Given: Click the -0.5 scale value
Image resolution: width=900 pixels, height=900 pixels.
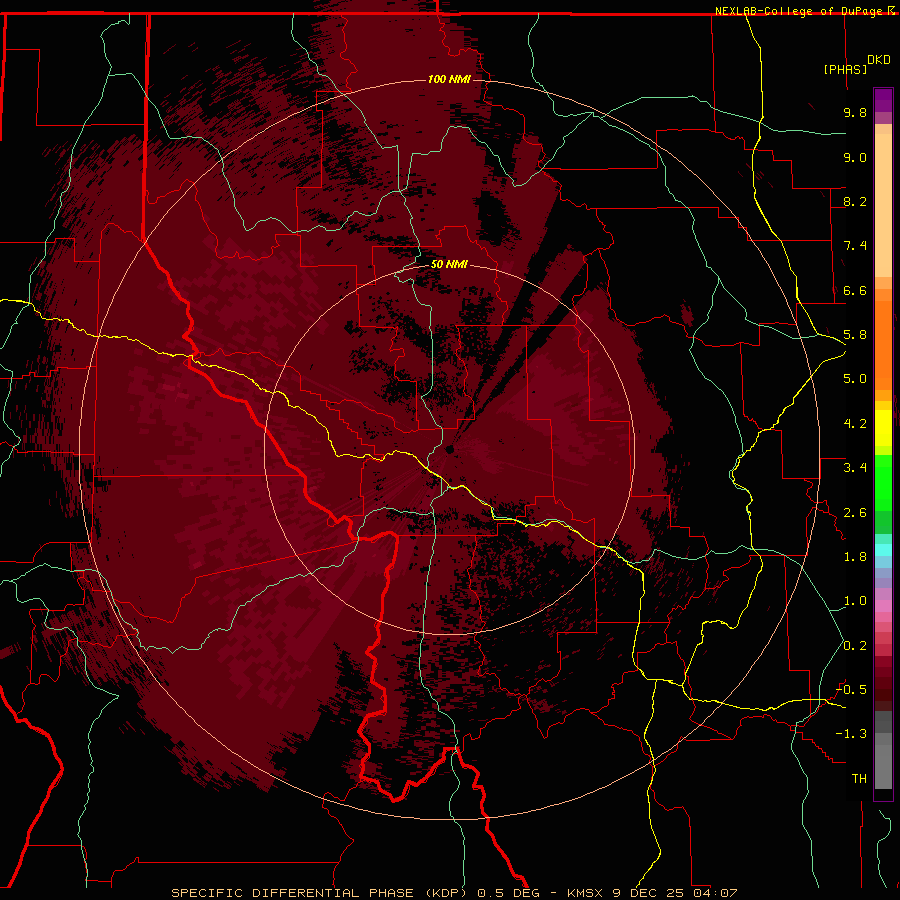Looking at the screenshot, I should 851,690.
